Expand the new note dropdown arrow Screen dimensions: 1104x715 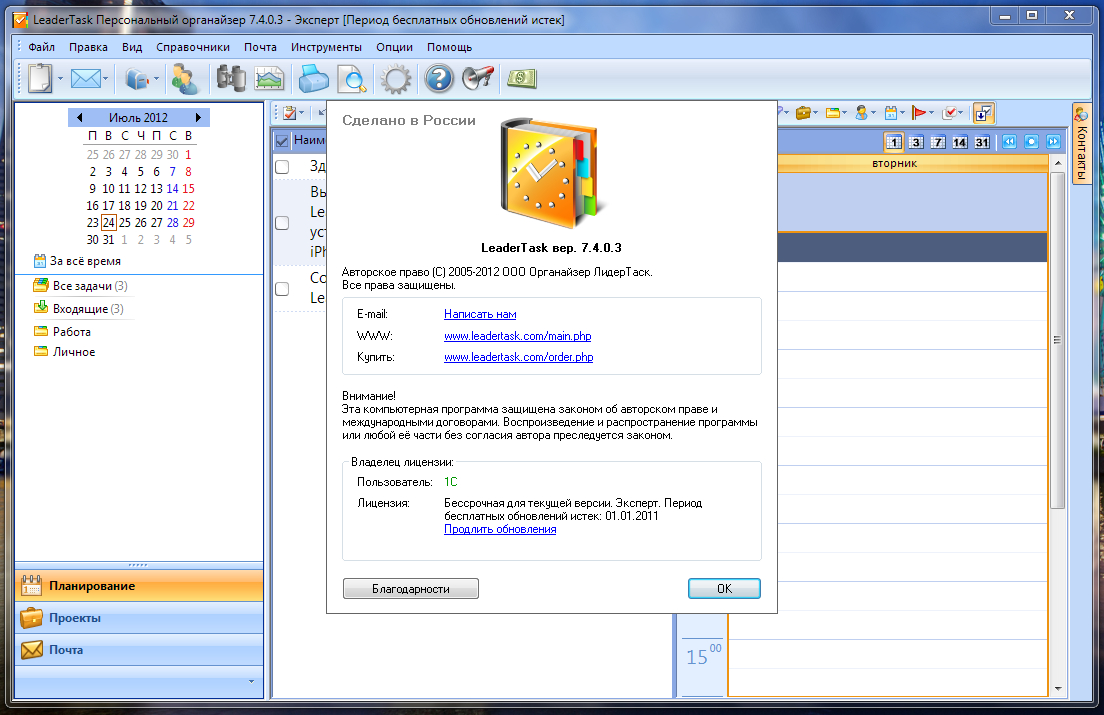60,78
